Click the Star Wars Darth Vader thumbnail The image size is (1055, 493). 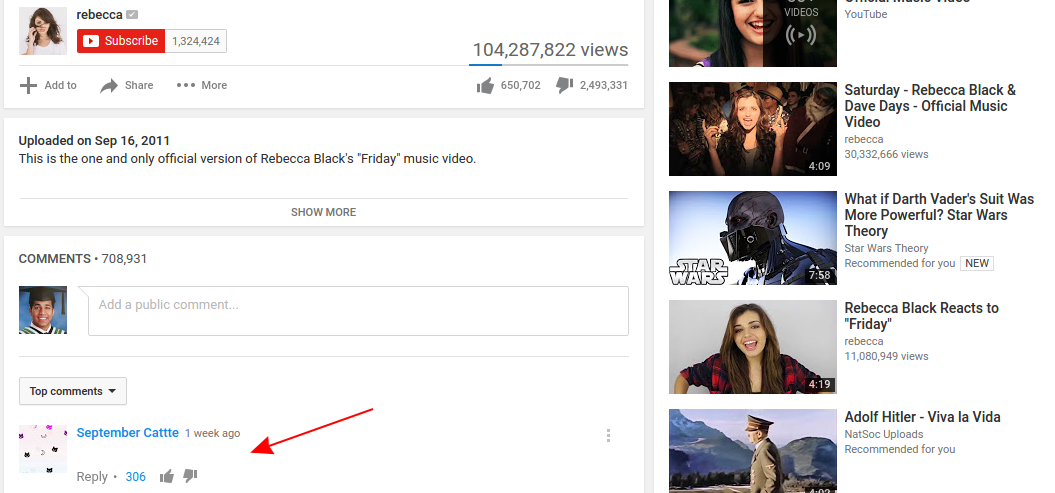(753, 238)
